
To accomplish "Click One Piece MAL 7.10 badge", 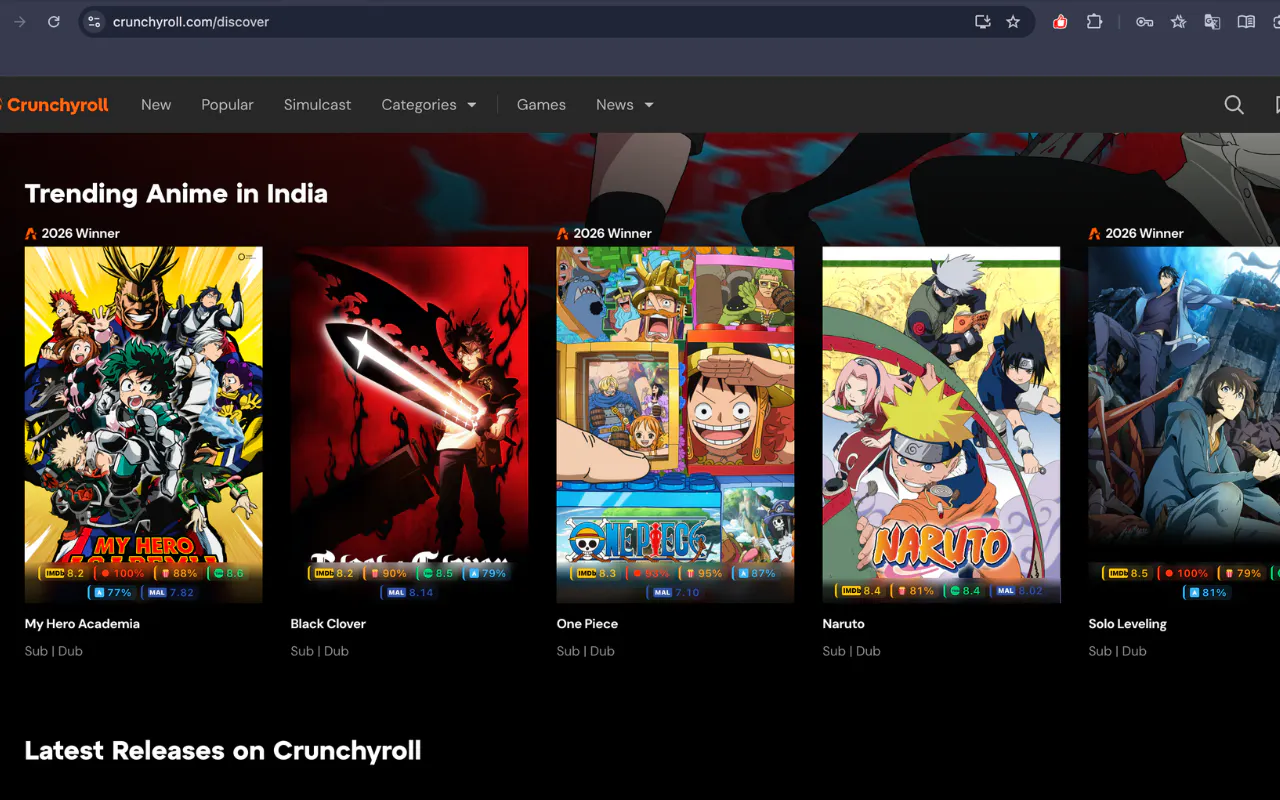I will [x=675, y=593].
